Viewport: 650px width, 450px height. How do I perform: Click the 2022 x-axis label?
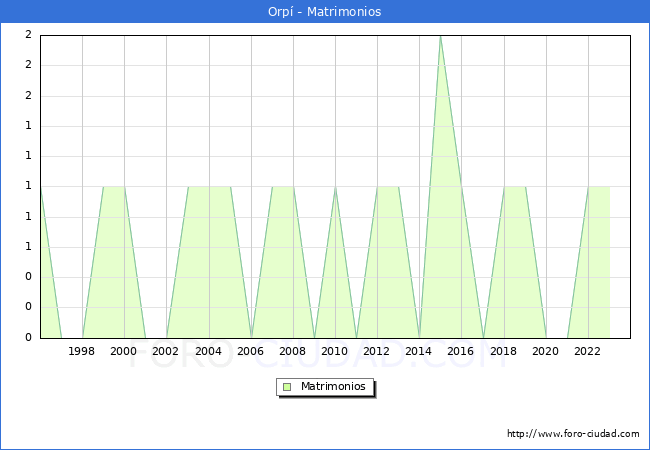pyautogui.click(x=587, y=351)
